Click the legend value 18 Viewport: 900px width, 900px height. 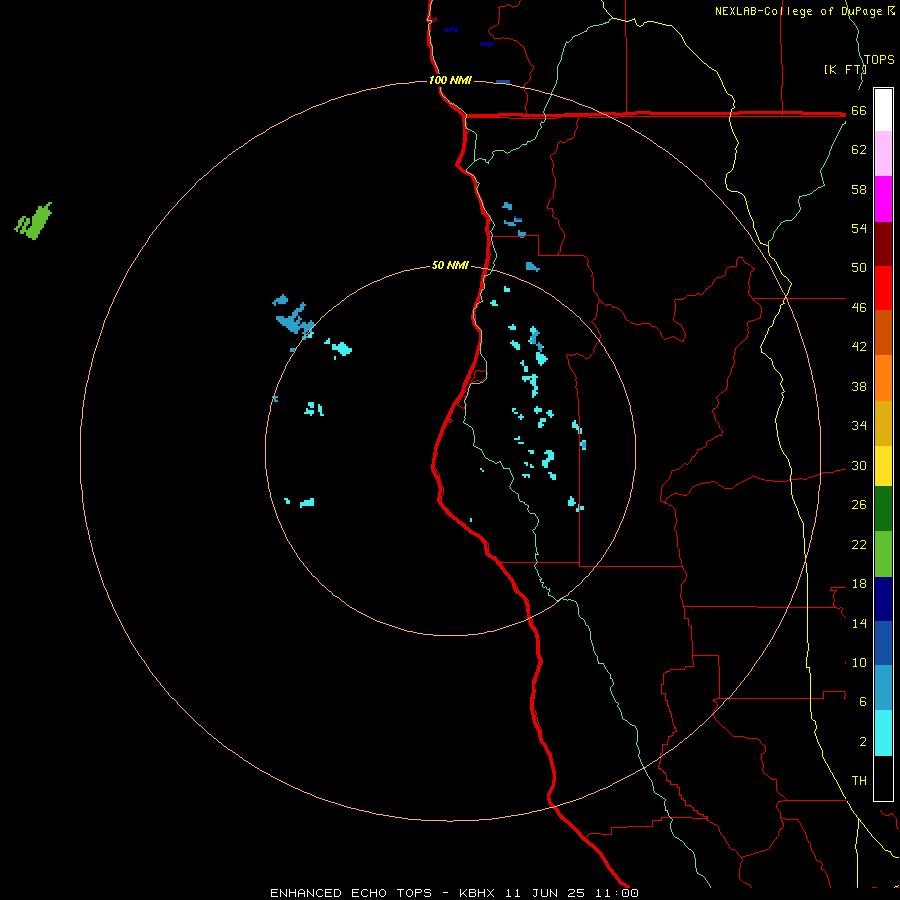pos(859,584)
